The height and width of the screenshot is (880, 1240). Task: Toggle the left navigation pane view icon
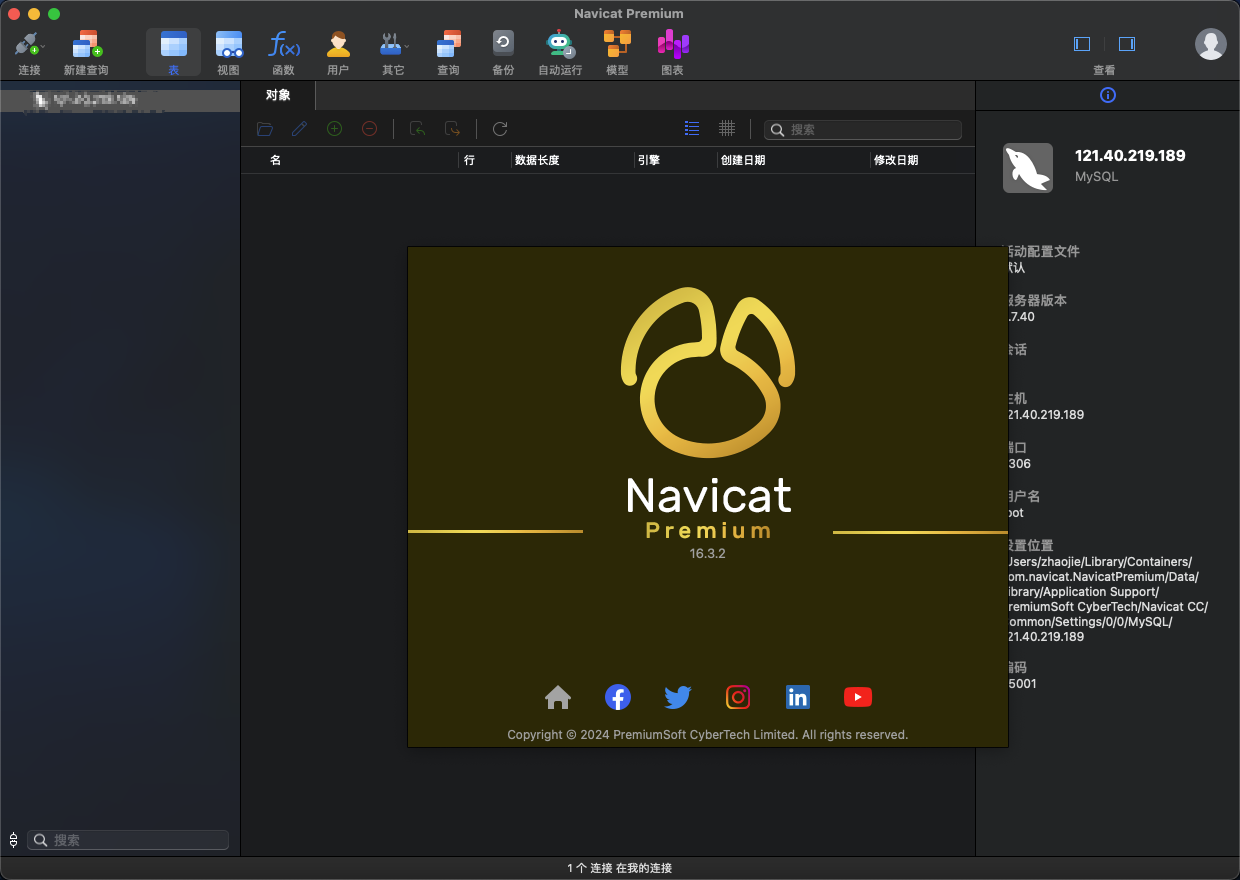(1082, 44)
